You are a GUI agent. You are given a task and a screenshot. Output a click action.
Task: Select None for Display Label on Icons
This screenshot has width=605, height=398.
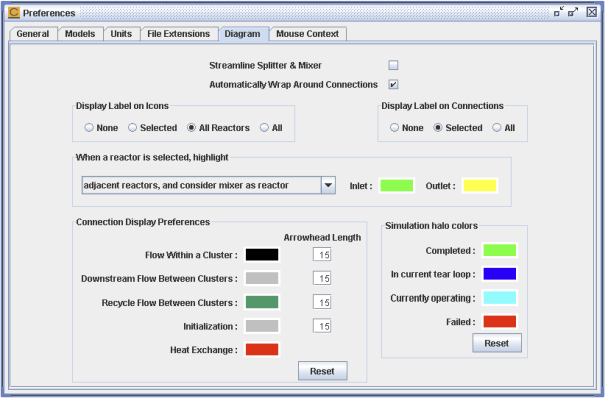pyautogui.click(x=89, y=128)
